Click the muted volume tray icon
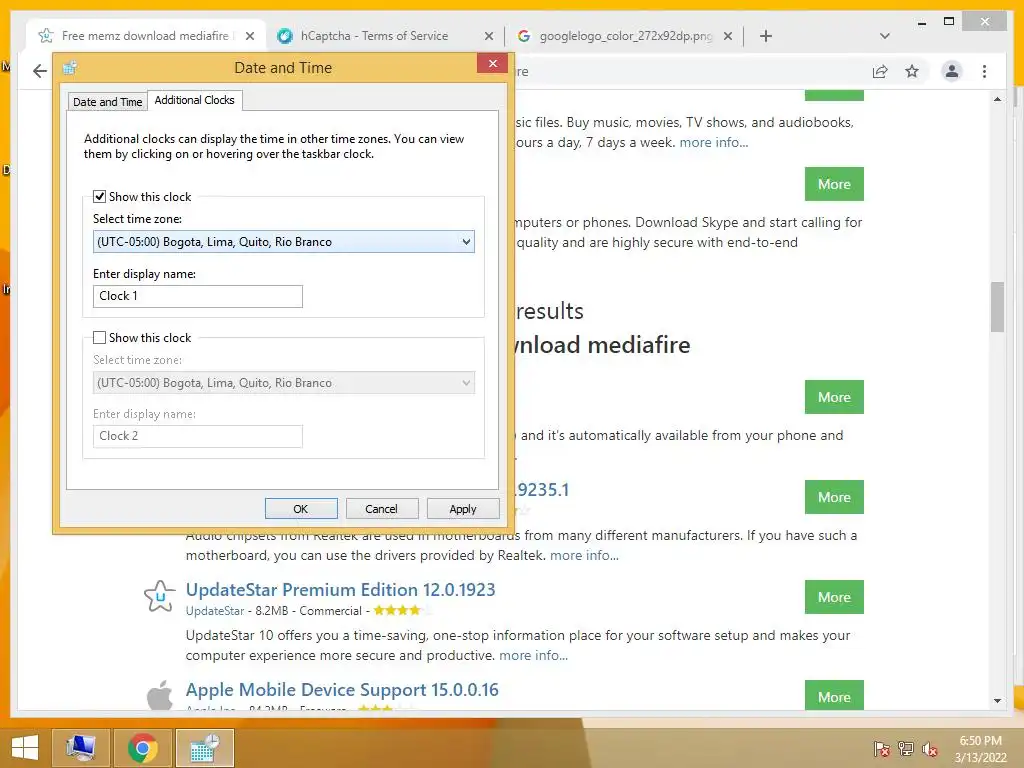Viewport: 1024px width, 768px height. [929, 748]
